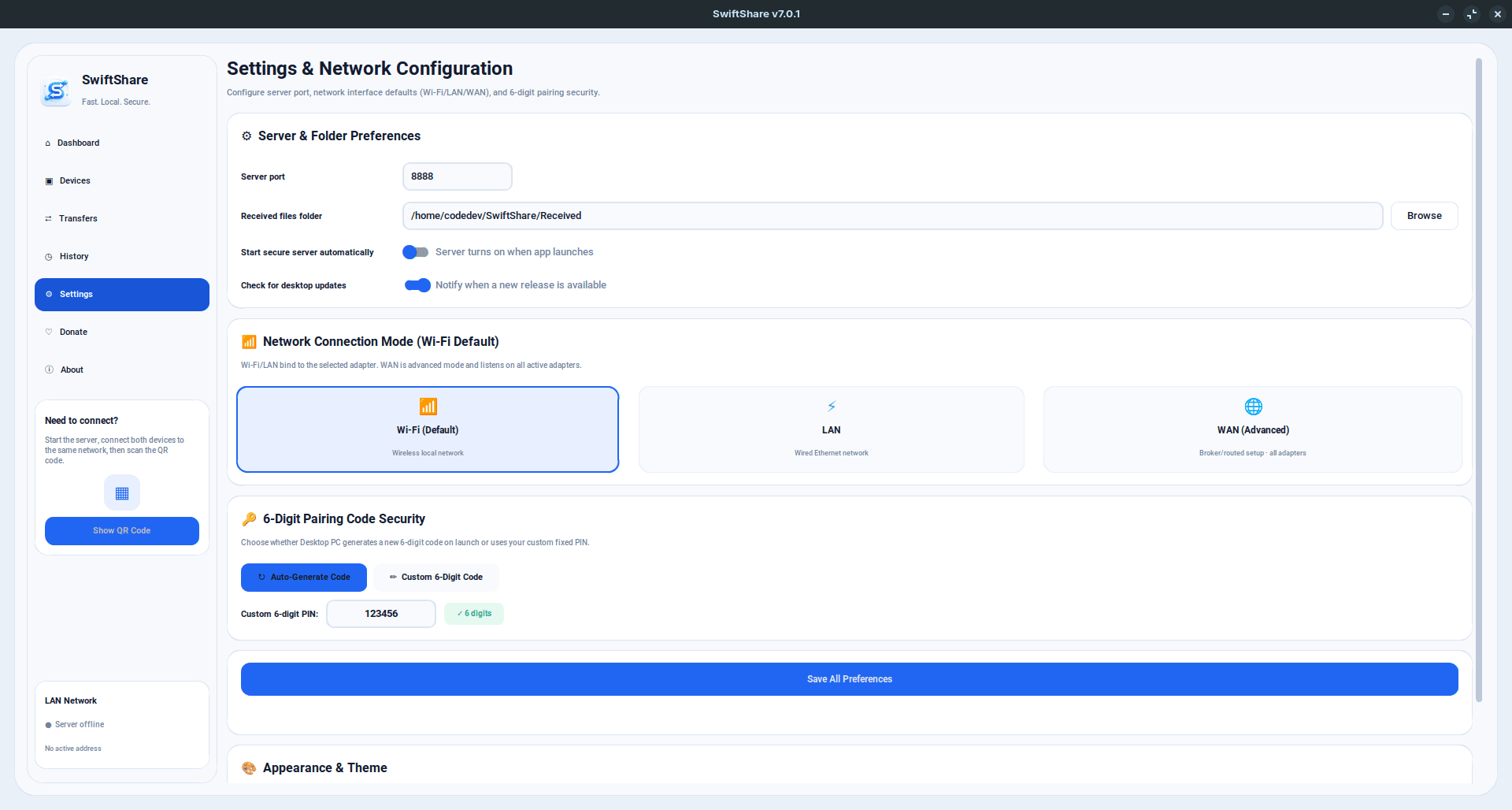1512x810 pixels.
Task: Open Devices page
Action: 122,181
